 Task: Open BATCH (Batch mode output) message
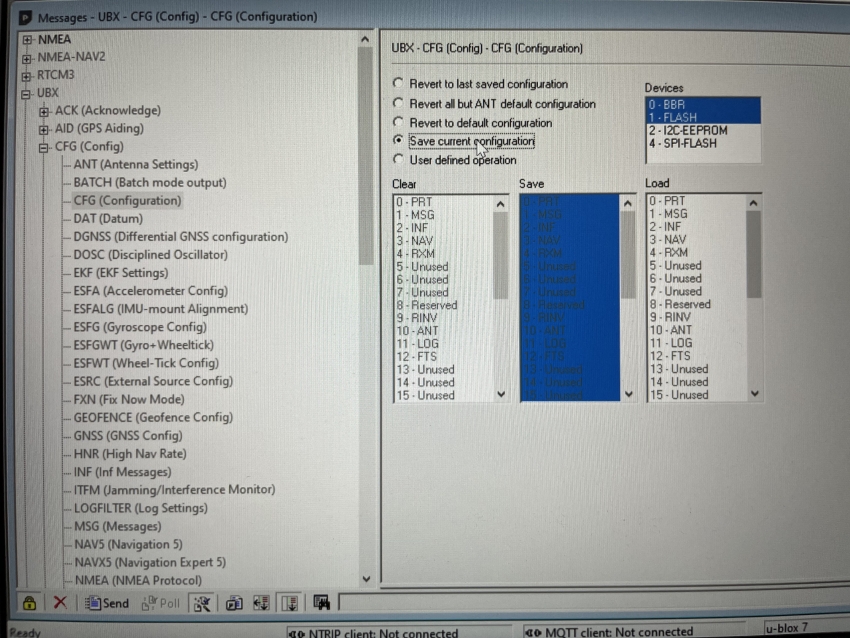(x=150, y=183)
